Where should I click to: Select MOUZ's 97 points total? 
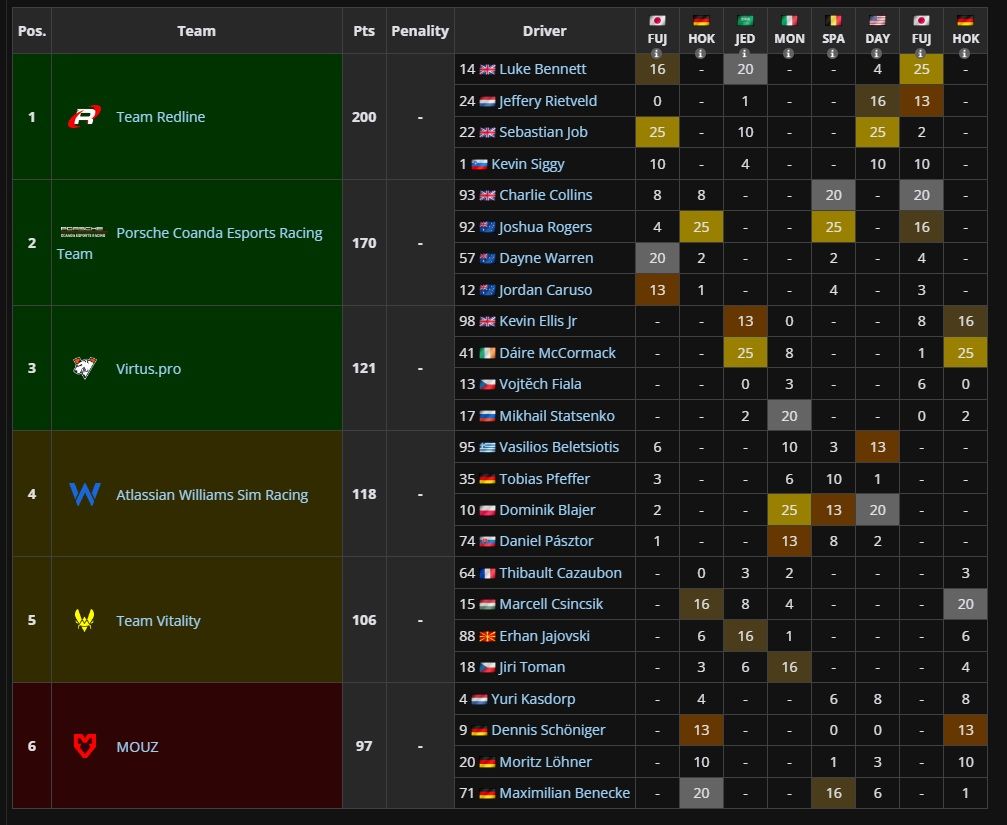pos(364,746)
